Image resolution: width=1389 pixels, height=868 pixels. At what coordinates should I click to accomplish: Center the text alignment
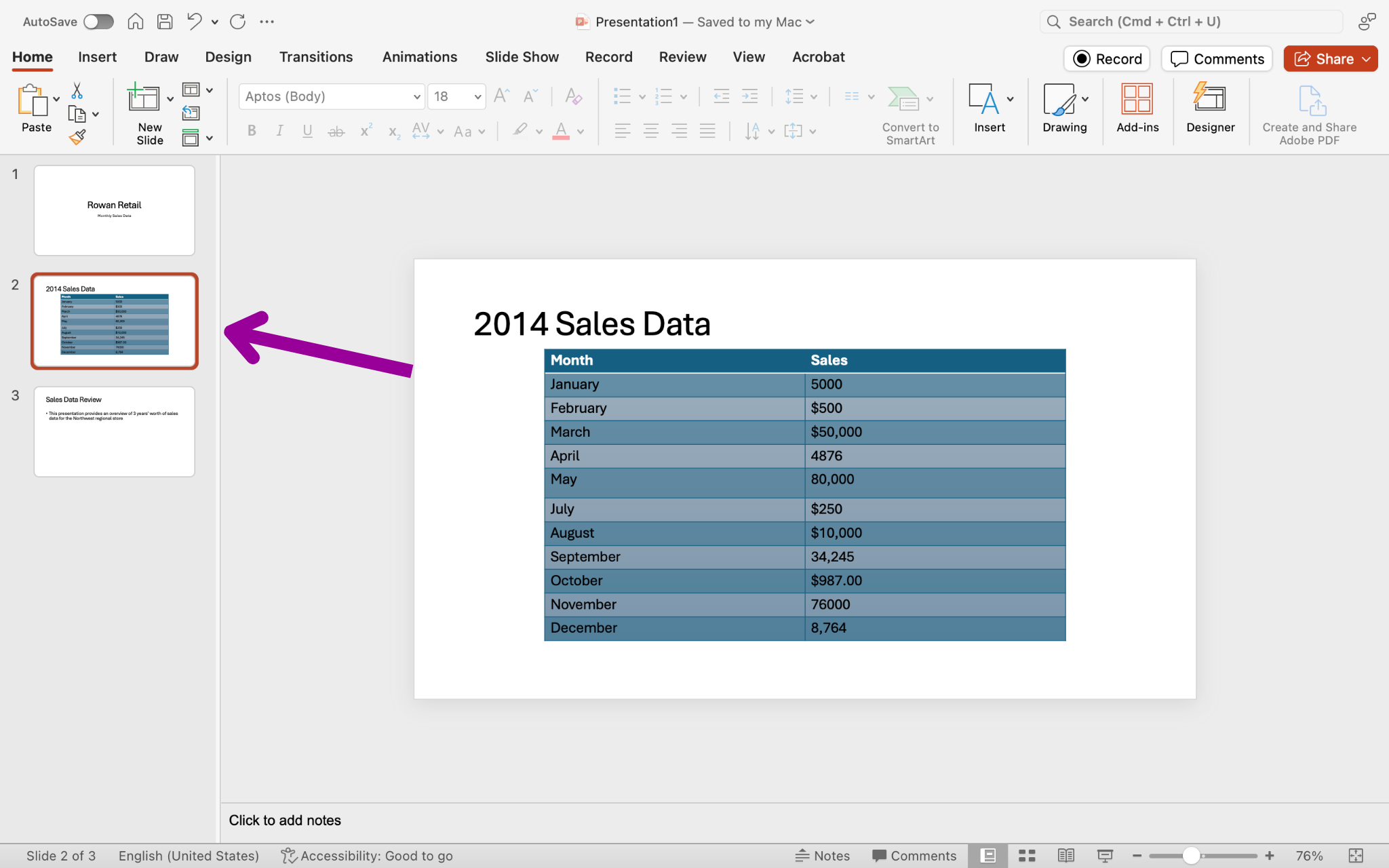point(651,131)
